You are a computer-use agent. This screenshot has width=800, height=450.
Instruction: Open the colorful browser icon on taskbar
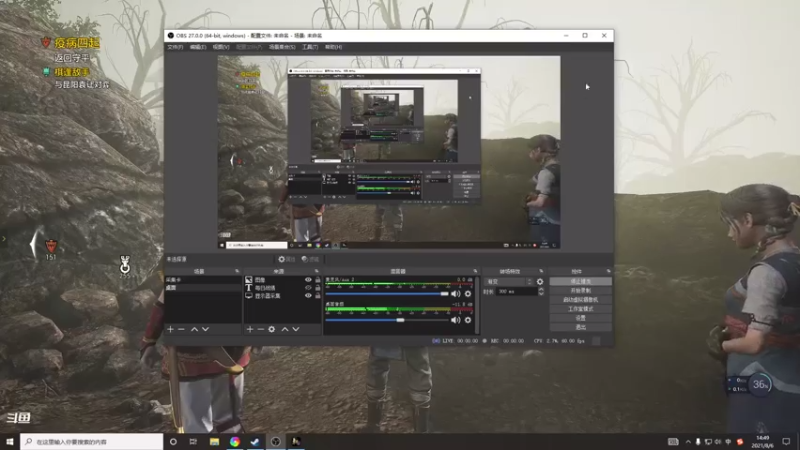pos(235,442)
